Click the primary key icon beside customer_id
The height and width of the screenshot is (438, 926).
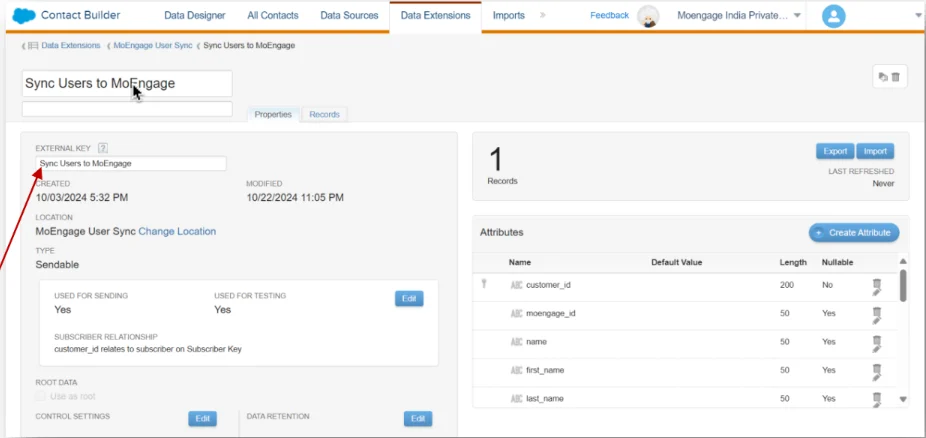[x=484, y=284]
